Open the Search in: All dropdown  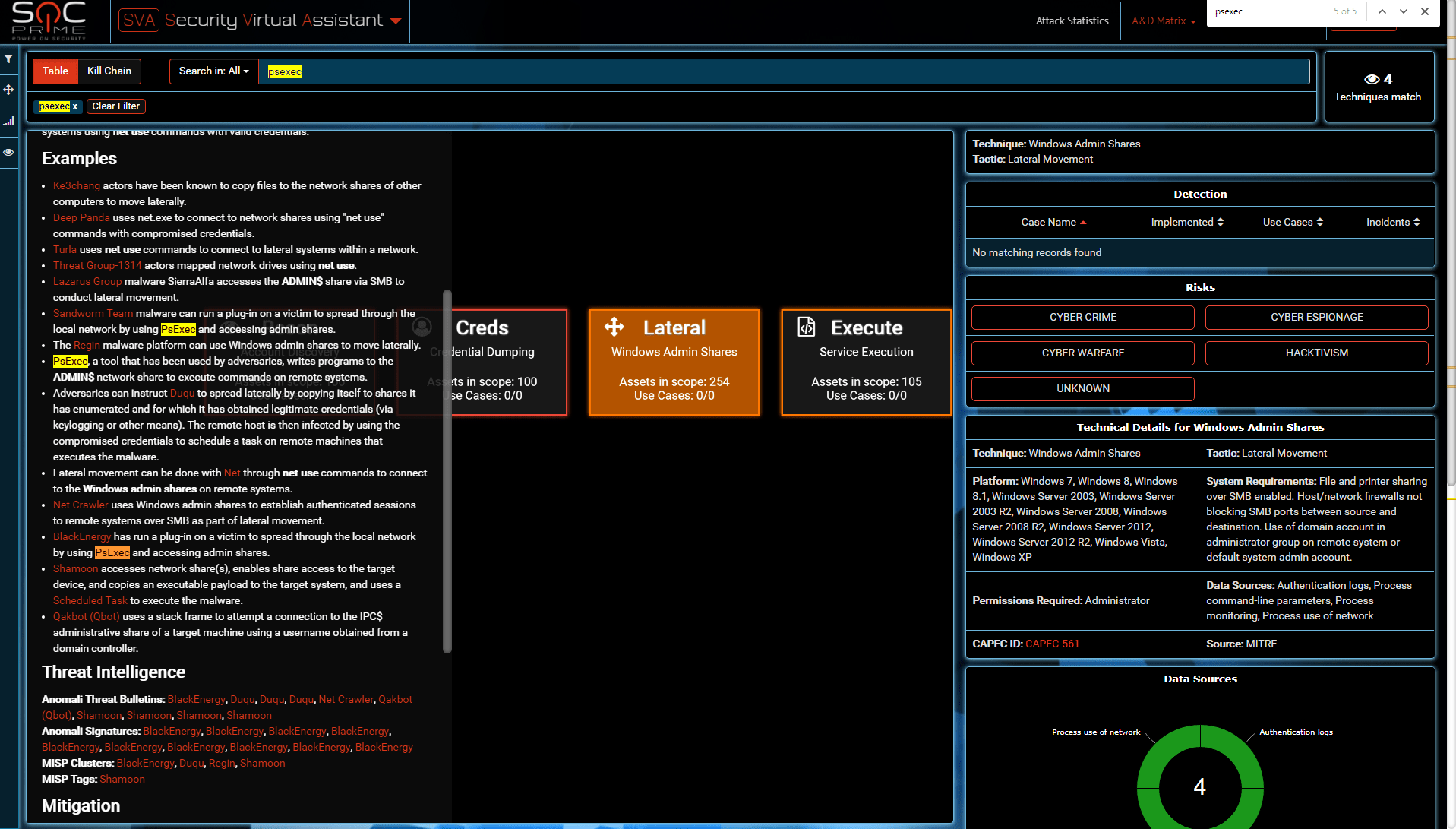coord(213,71)
